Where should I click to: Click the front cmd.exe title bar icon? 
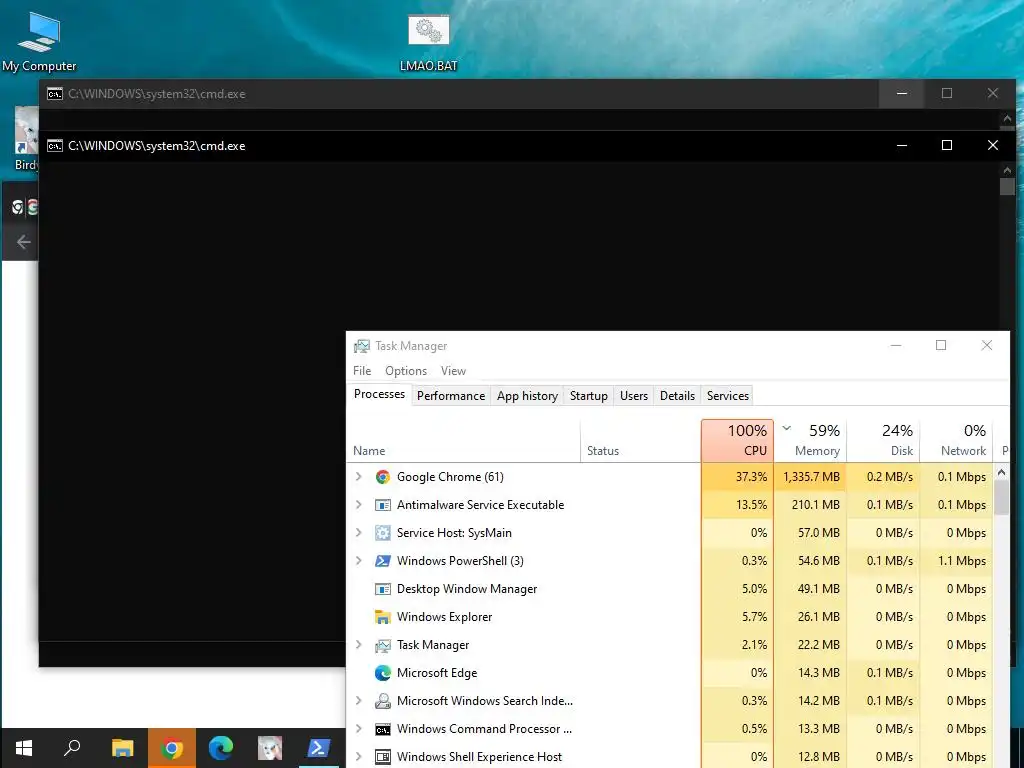[x=55, y=146]
